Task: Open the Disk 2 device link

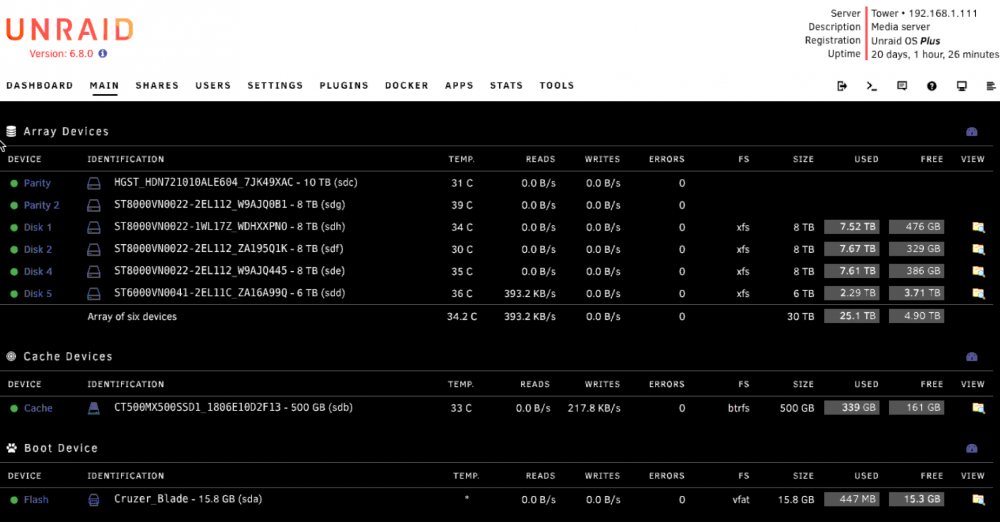Action: (x=38, y=250)
